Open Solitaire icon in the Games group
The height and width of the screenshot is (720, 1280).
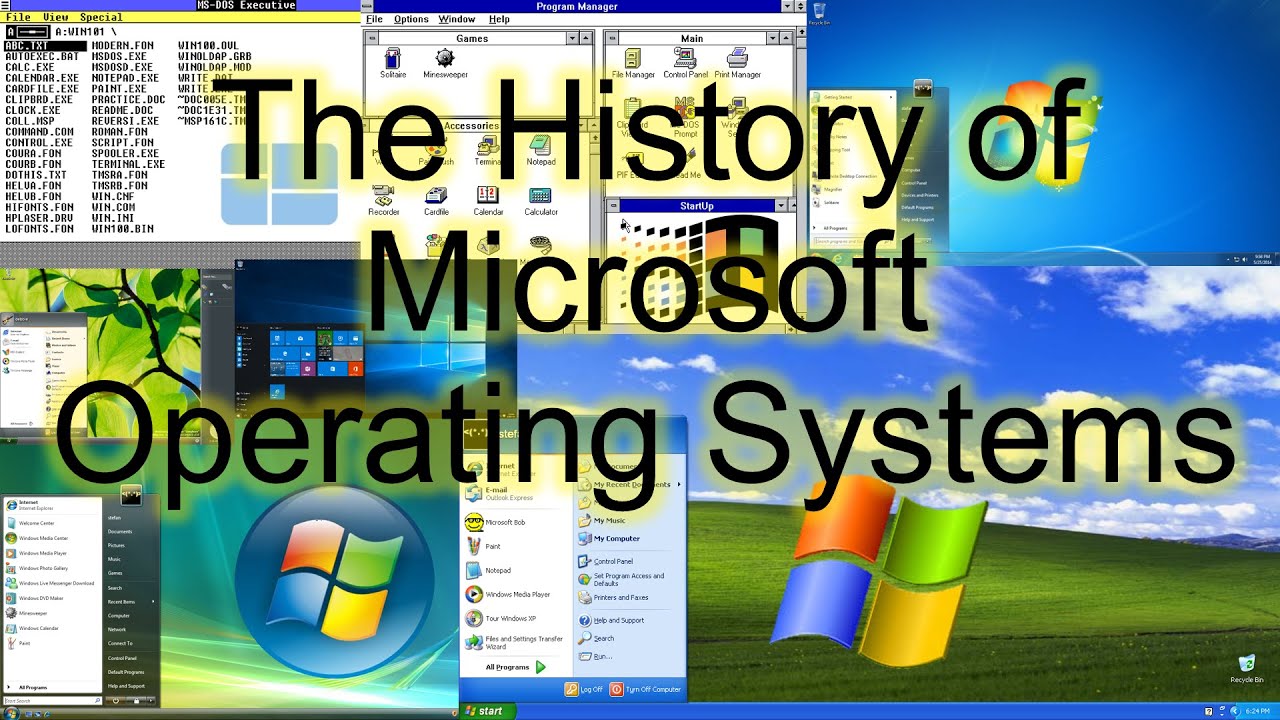[393, 63]
